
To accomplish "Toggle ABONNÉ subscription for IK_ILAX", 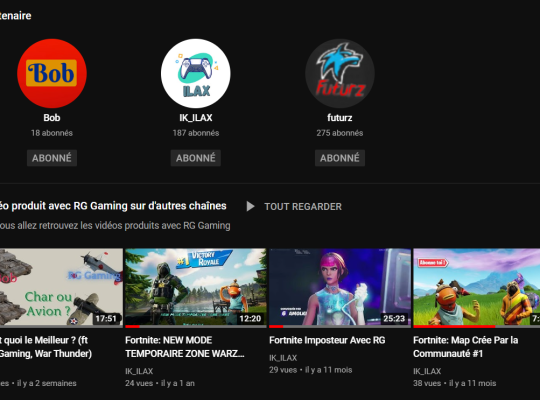I will point(196,158).
